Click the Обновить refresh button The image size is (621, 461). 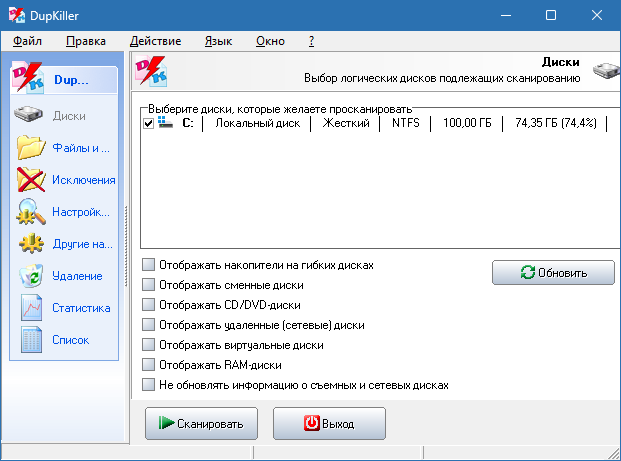[x=553, y=272]
